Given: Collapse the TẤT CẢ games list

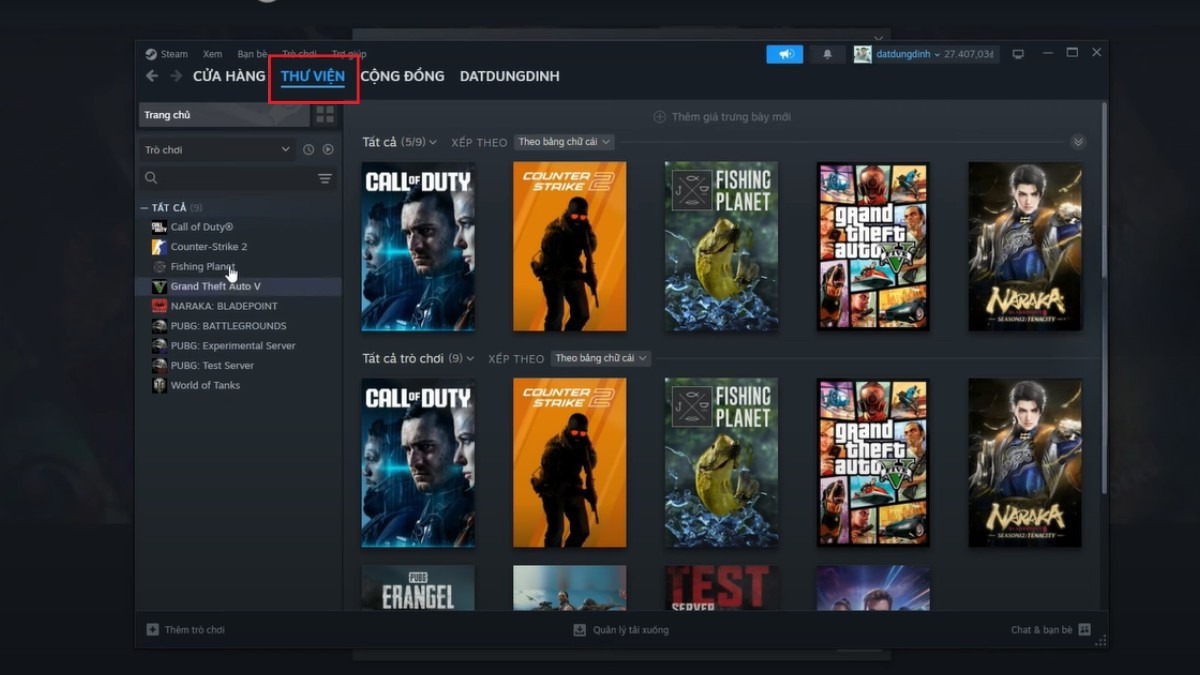Looking at the screenshot, I should click(x=143, y=207).
